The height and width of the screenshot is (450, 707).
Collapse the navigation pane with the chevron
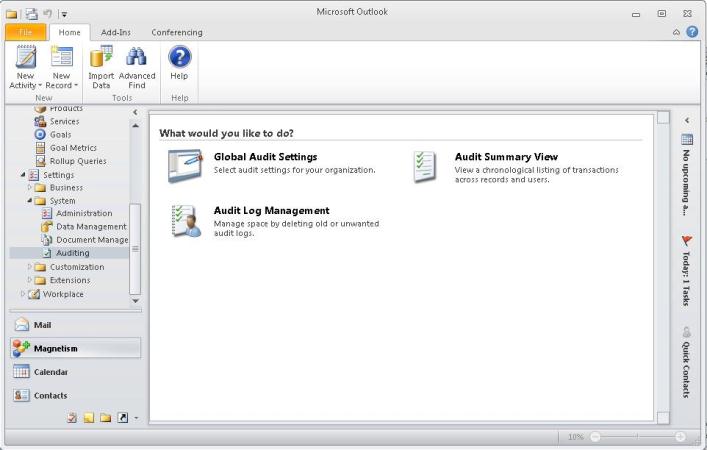135,113
